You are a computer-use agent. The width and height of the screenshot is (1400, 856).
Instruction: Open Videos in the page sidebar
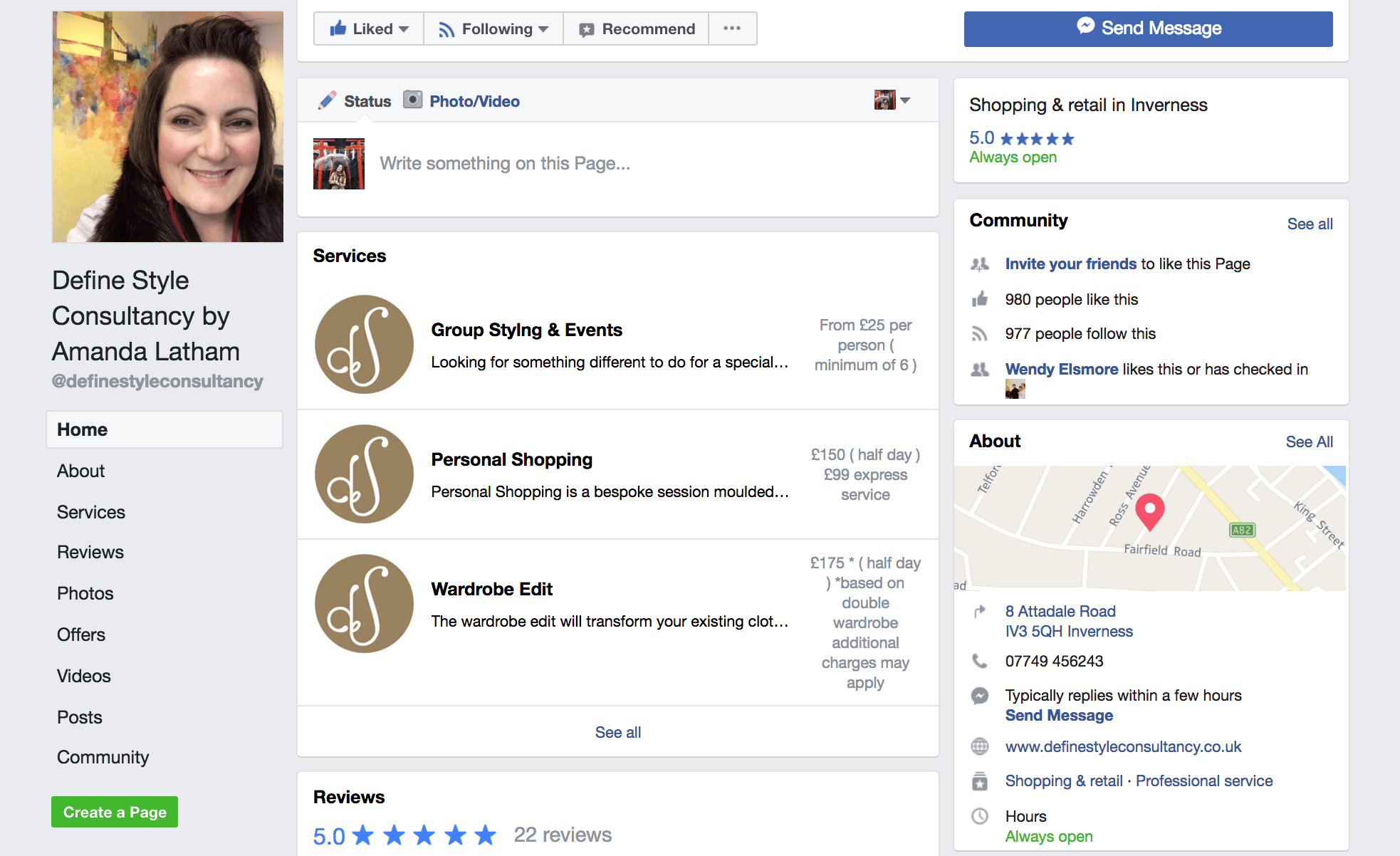pos(84,676)
